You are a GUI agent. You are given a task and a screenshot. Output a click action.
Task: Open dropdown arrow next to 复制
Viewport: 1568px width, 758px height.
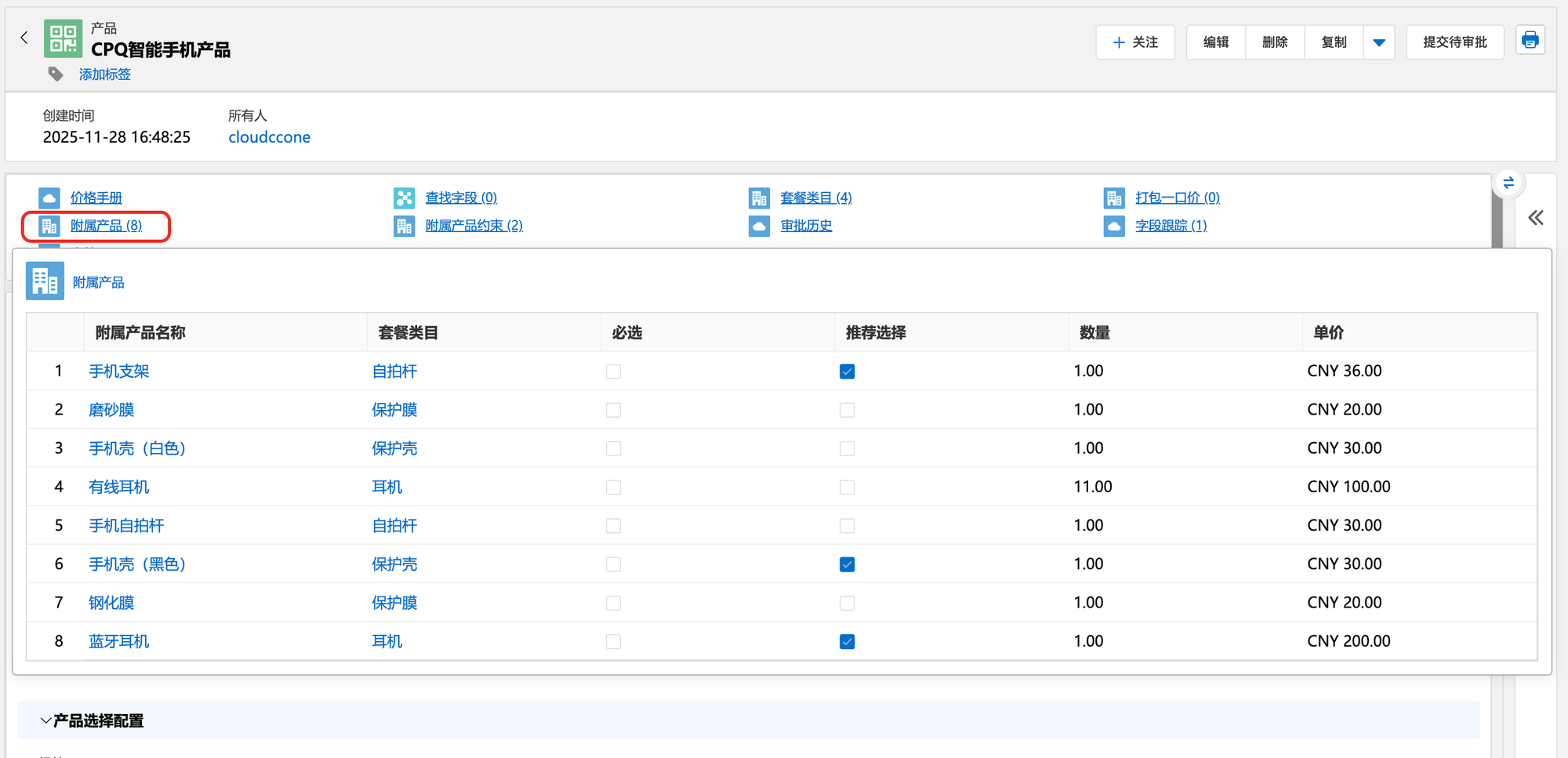click(x=1379, y=42)
